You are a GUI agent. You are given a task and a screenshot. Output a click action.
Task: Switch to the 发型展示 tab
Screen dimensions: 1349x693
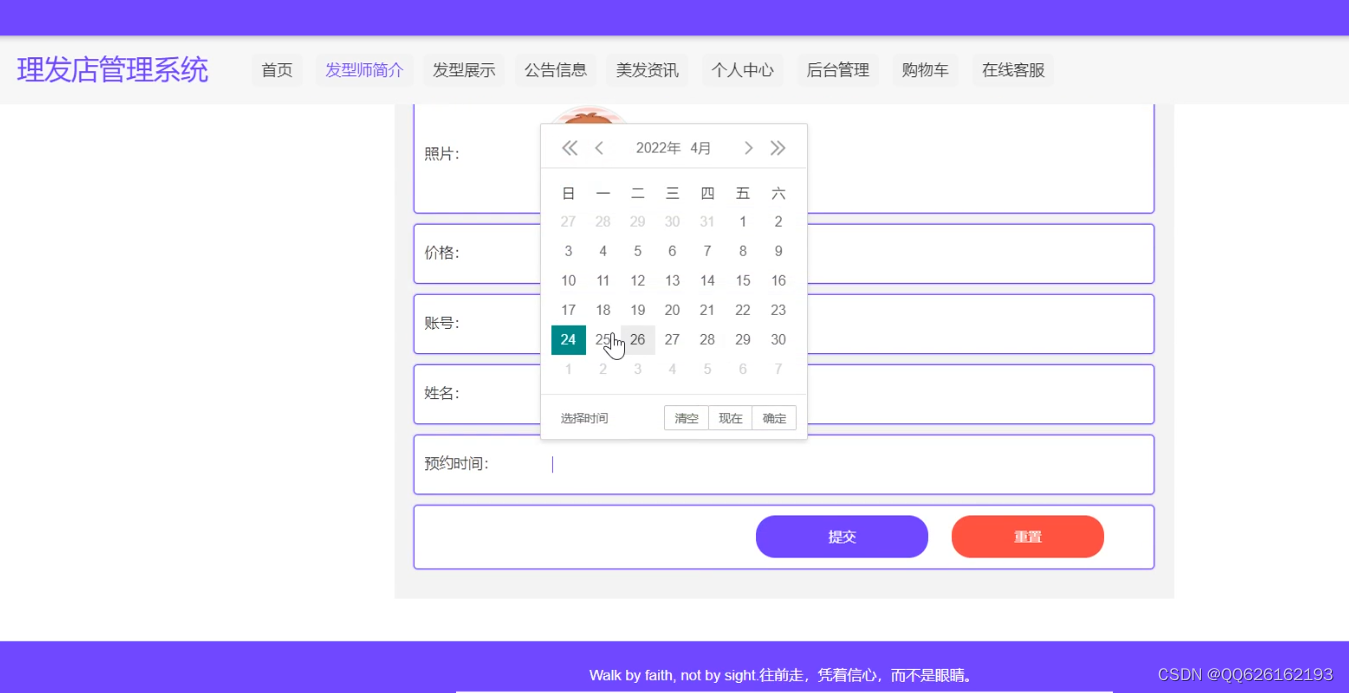click(x=463, y=70)
